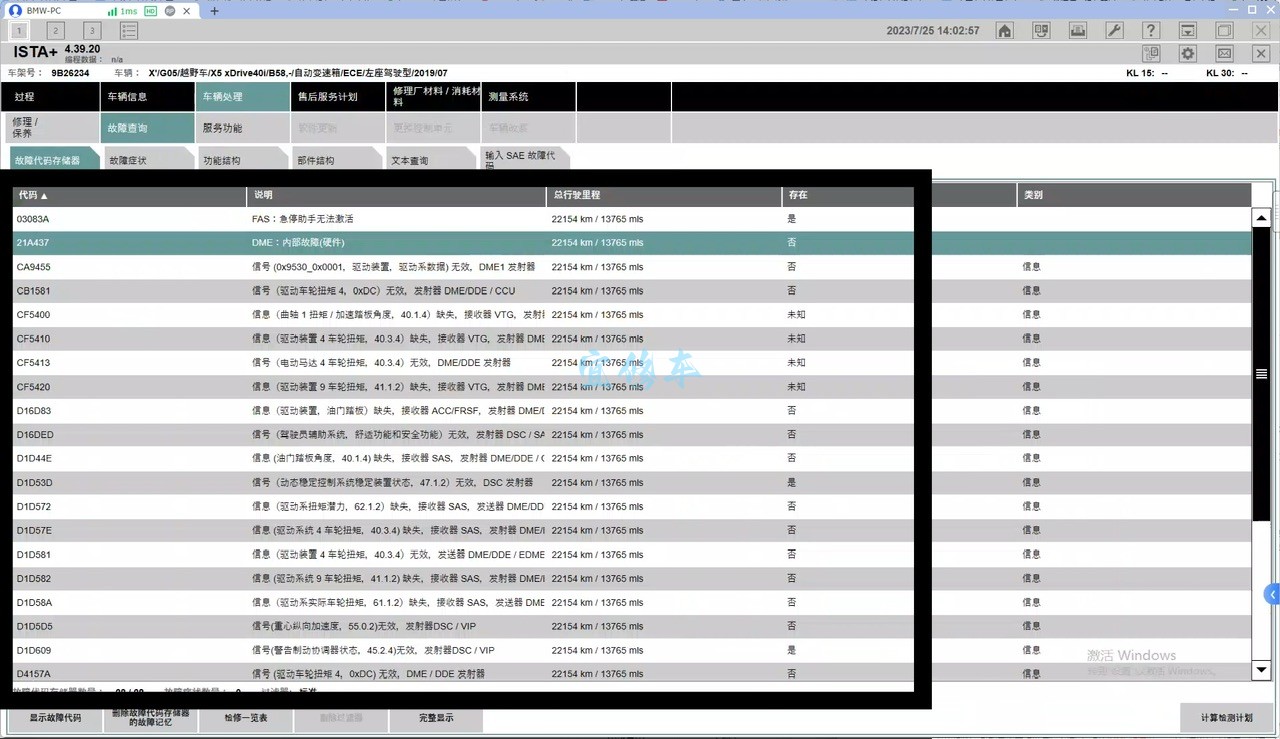Sort by 存在 column header
Viewport: 1280px width, 739px height.
point(847,195)
